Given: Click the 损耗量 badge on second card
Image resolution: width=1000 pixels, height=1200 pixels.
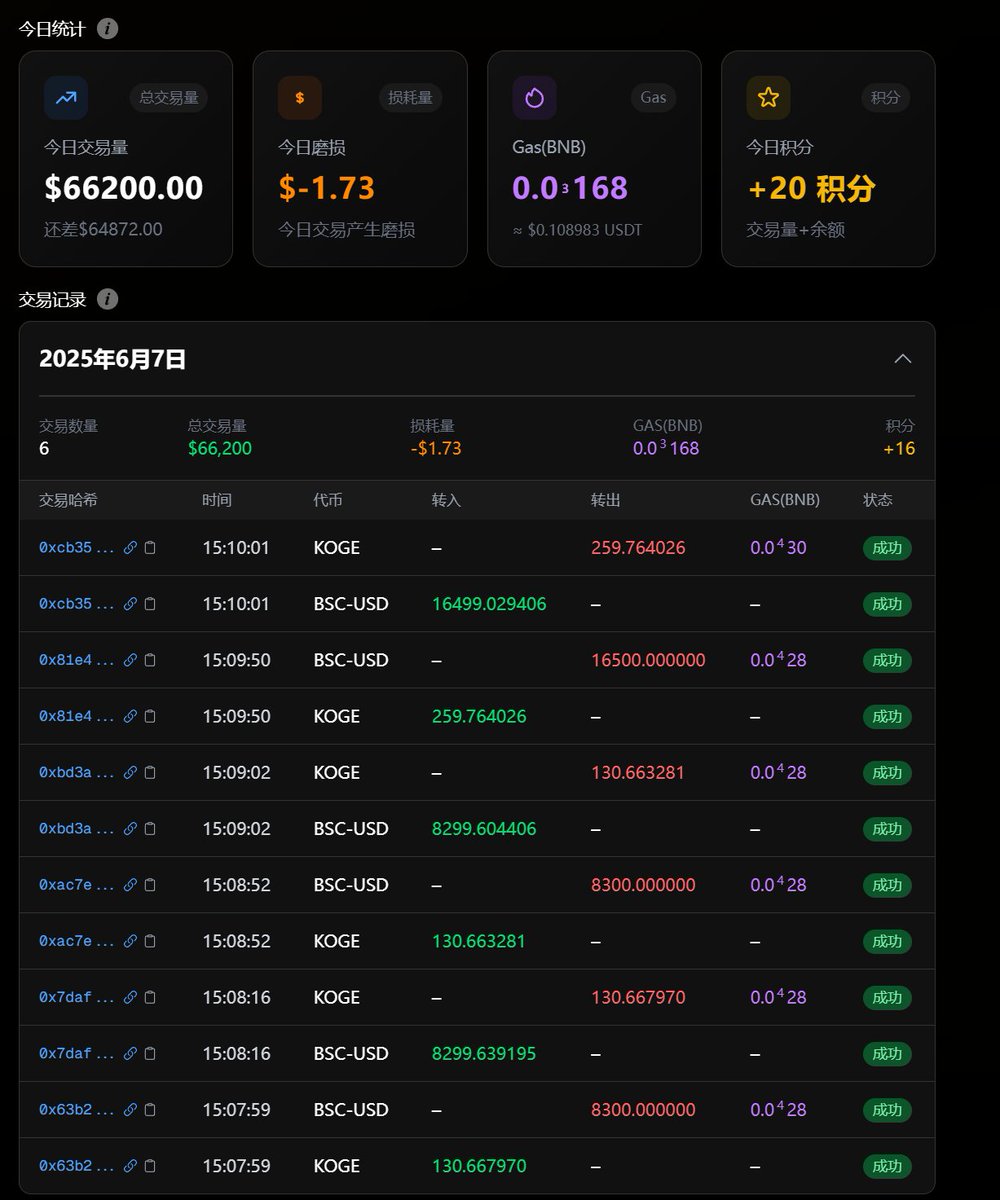Looking at the screenshot, I should 411,97.
